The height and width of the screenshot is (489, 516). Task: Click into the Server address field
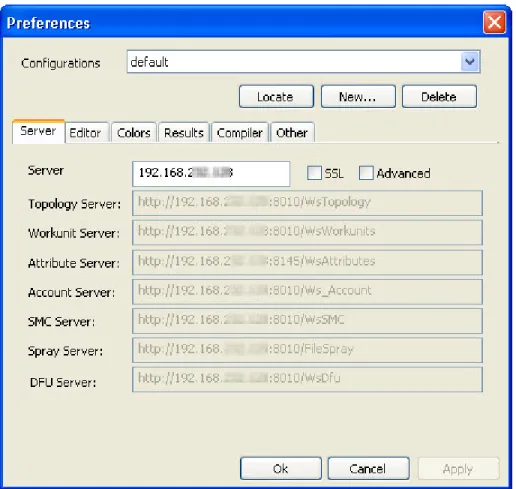click(211, 174)
